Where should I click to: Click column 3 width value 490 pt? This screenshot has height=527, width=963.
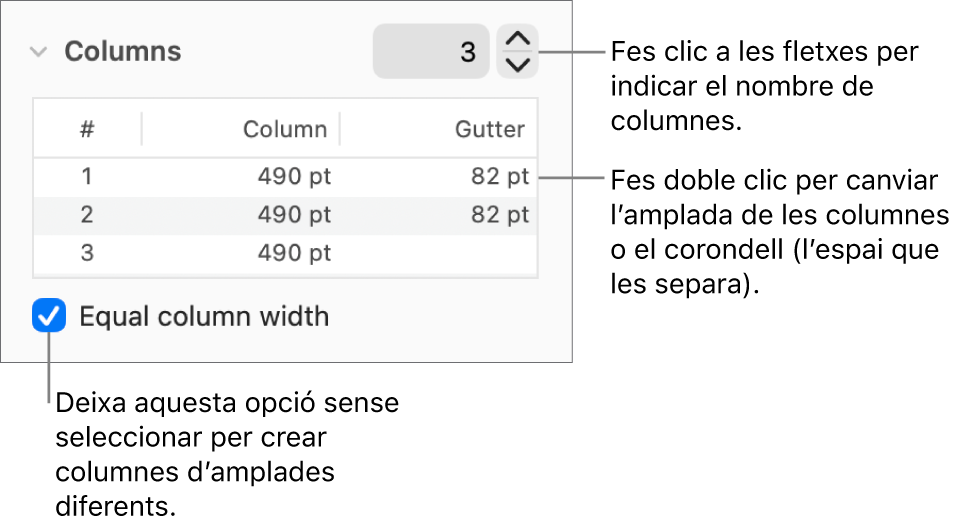(294, 253)
